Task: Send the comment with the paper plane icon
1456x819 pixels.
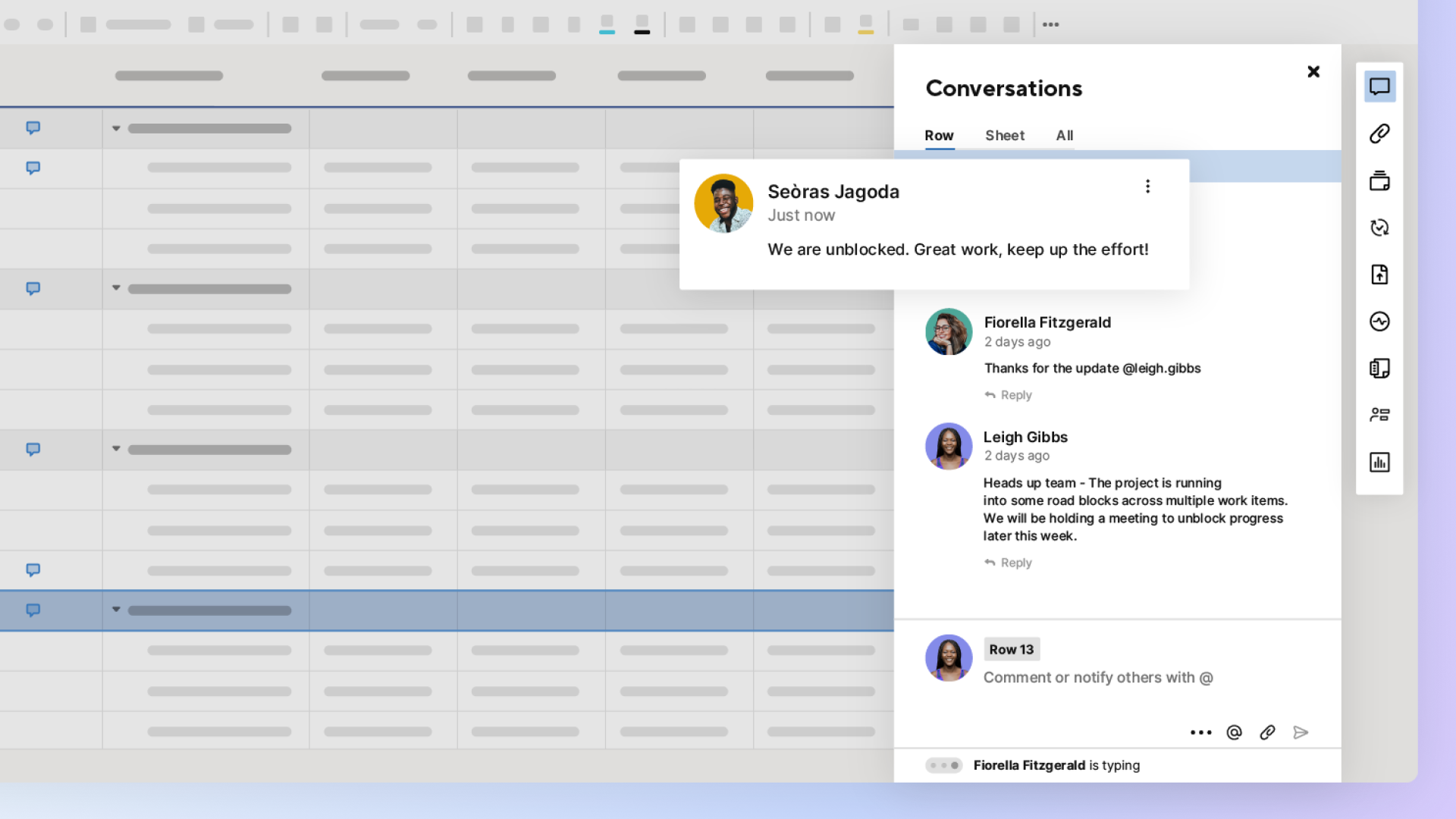Action: pyautogui.click(x=1301, y=732)
